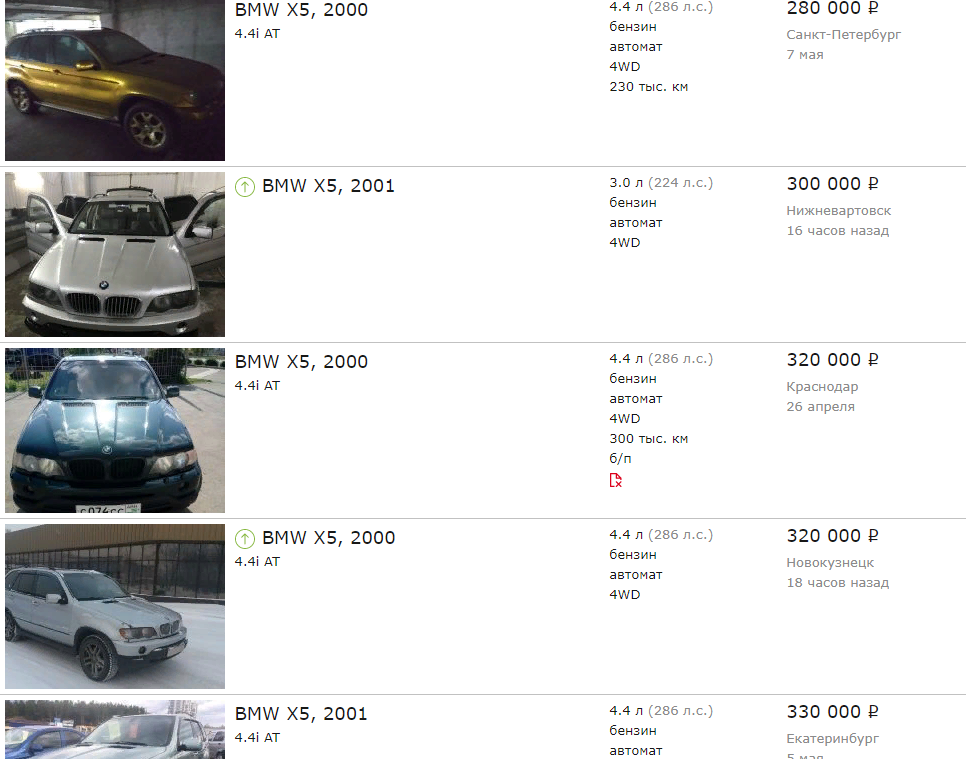
Task: Open the dark green BMW X5 front photo
Action: [x=115, y=431]
